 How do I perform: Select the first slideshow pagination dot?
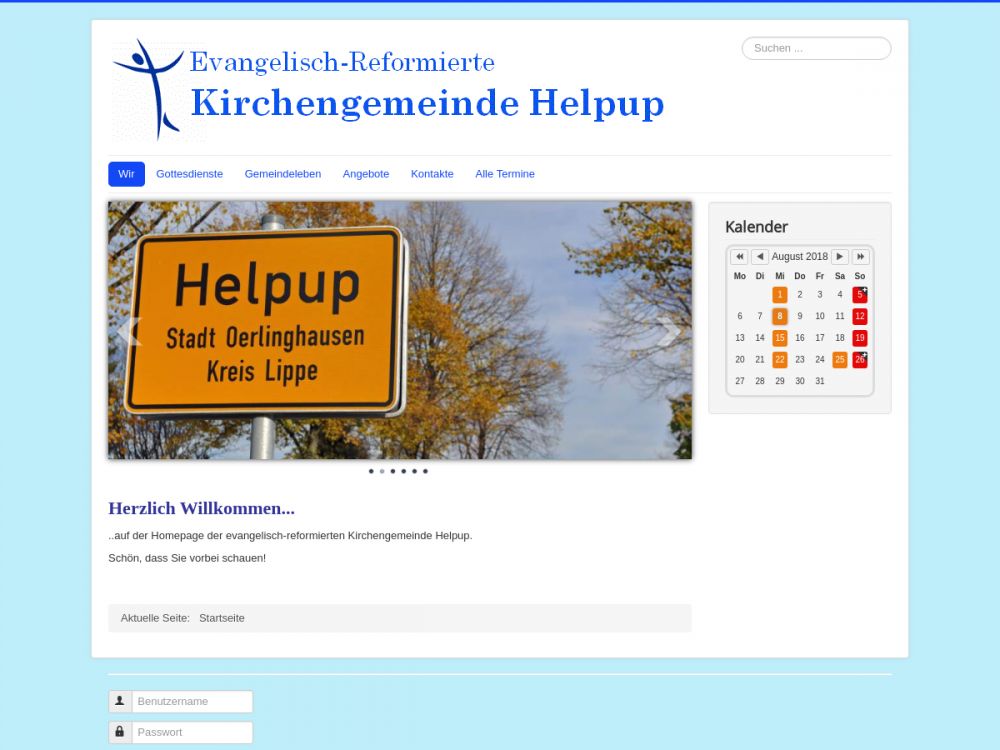[371, 471]
